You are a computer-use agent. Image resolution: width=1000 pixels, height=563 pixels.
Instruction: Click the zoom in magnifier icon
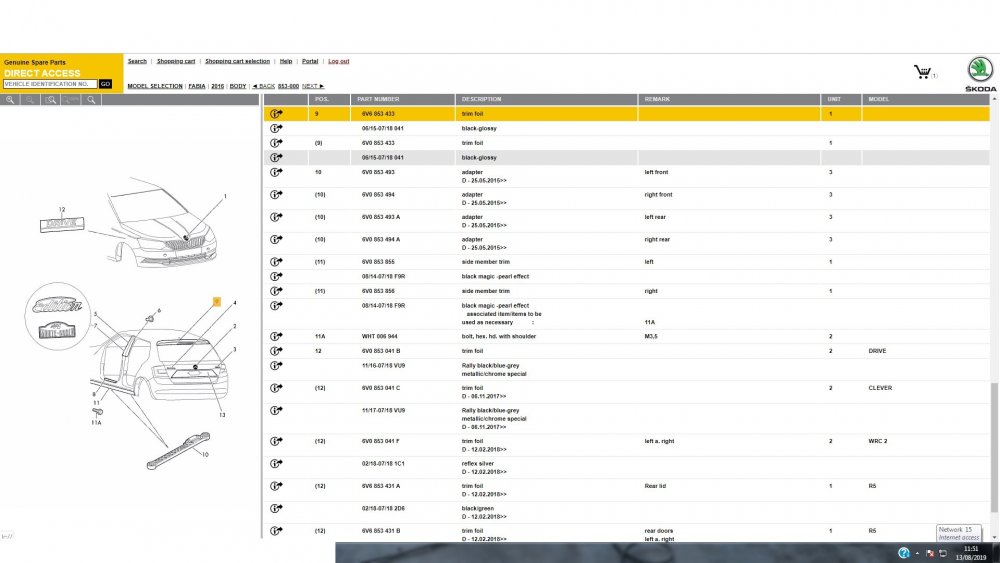pyautogui.click(x=10, y=99)
